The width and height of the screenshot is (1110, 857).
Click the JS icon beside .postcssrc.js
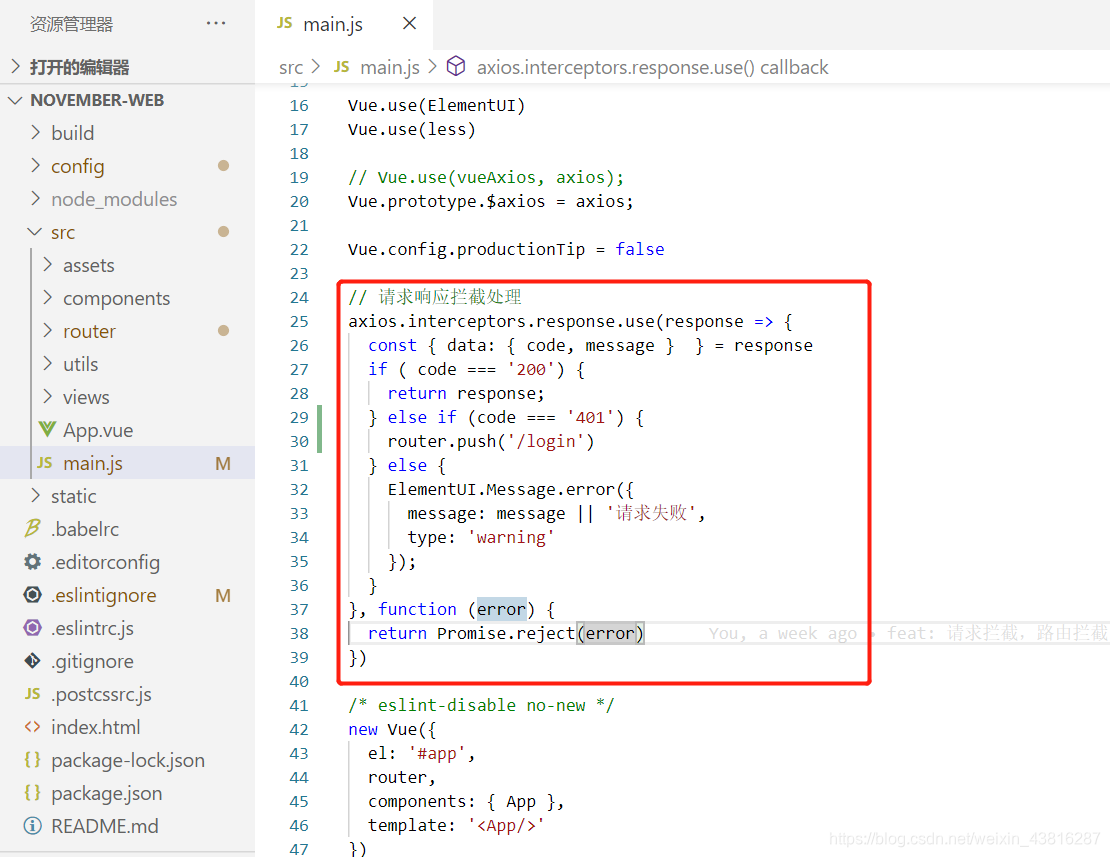coord(33,694)
